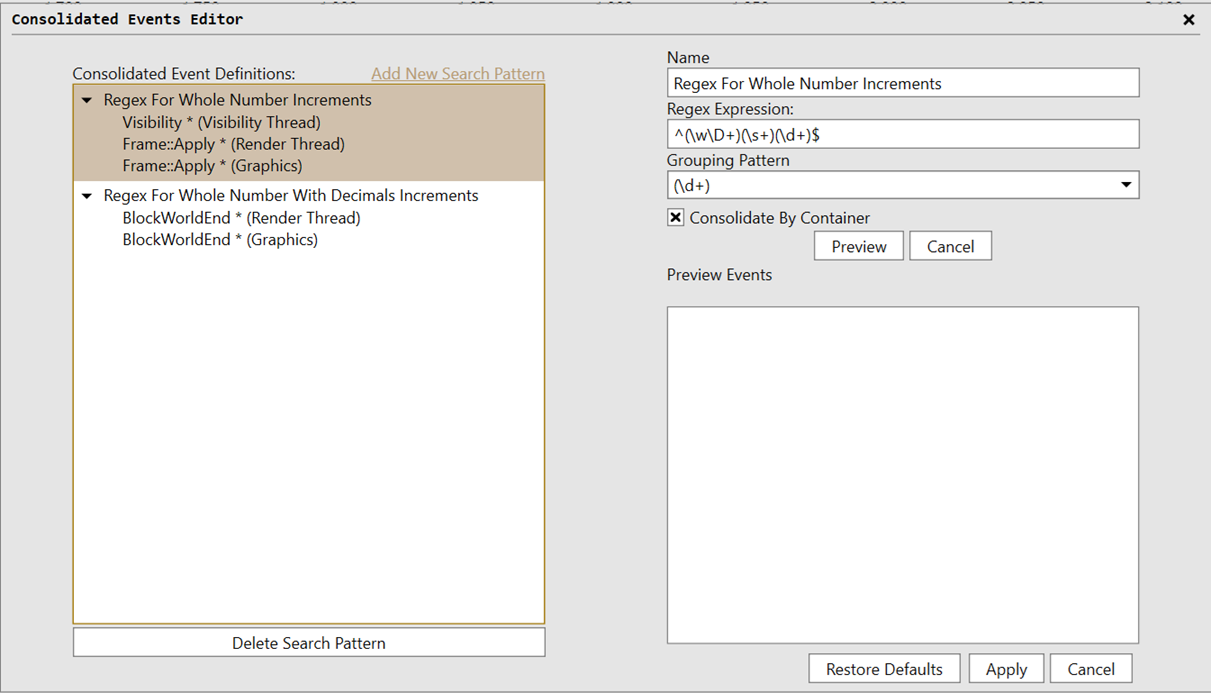Focus the Name input field
This screenshot has width=1211, height=693.
903,83
